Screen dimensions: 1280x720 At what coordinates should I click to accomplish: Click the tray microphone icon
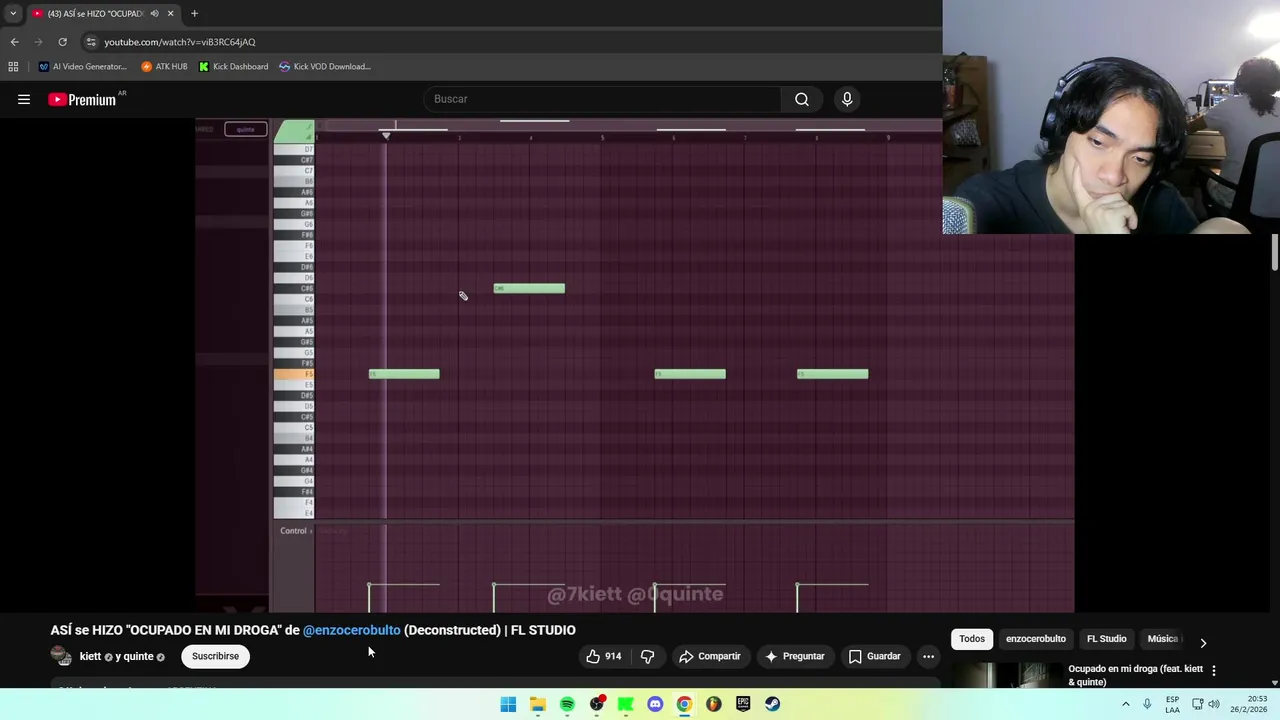pyautogui.click(x=1147, y=704)
